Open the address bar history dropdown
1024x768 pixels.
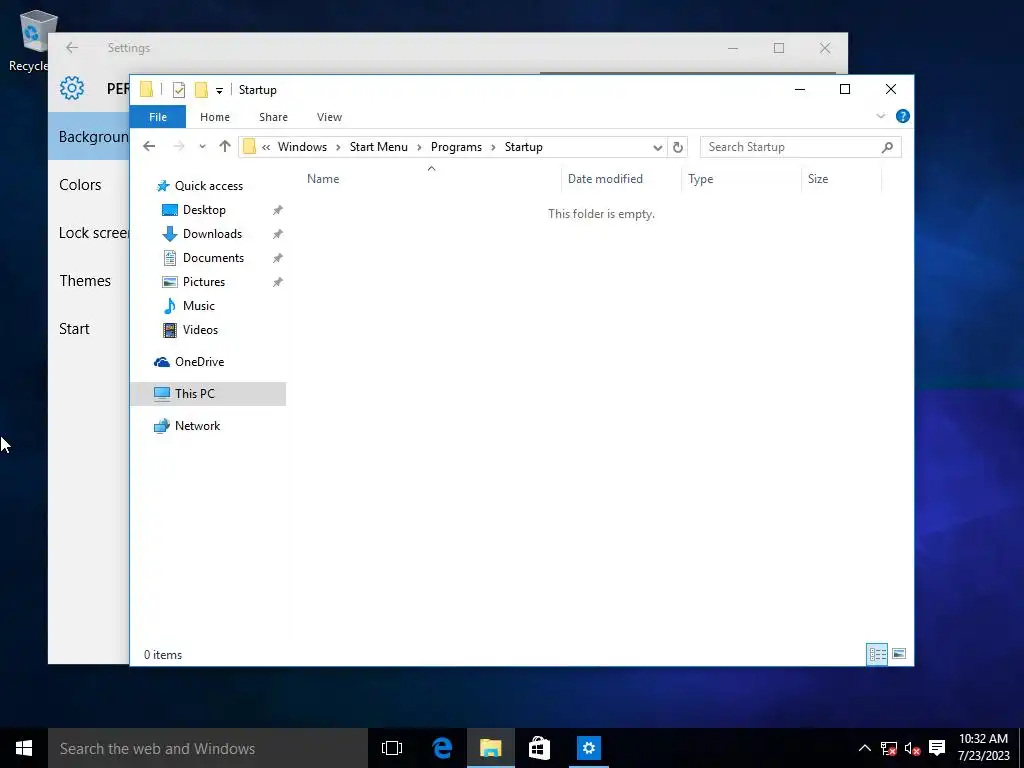658,147
